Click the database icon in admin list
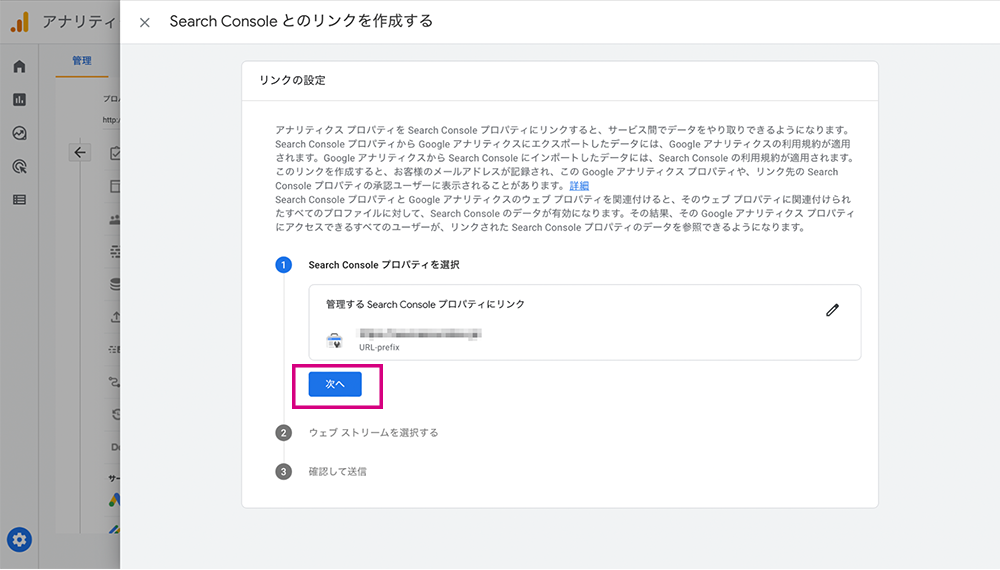The image size is (1000, 570). pos(115,284)
